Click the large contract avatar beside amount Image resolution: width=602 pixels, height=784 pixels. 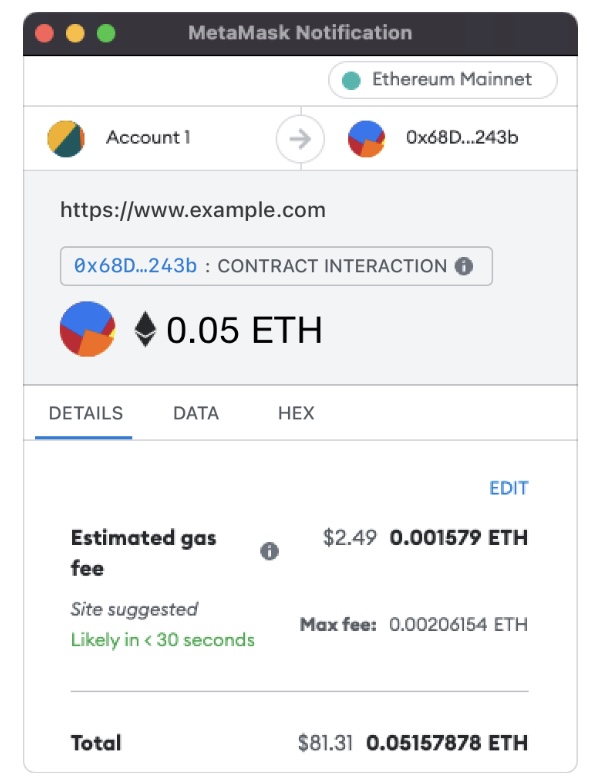[x=87, y=329]
